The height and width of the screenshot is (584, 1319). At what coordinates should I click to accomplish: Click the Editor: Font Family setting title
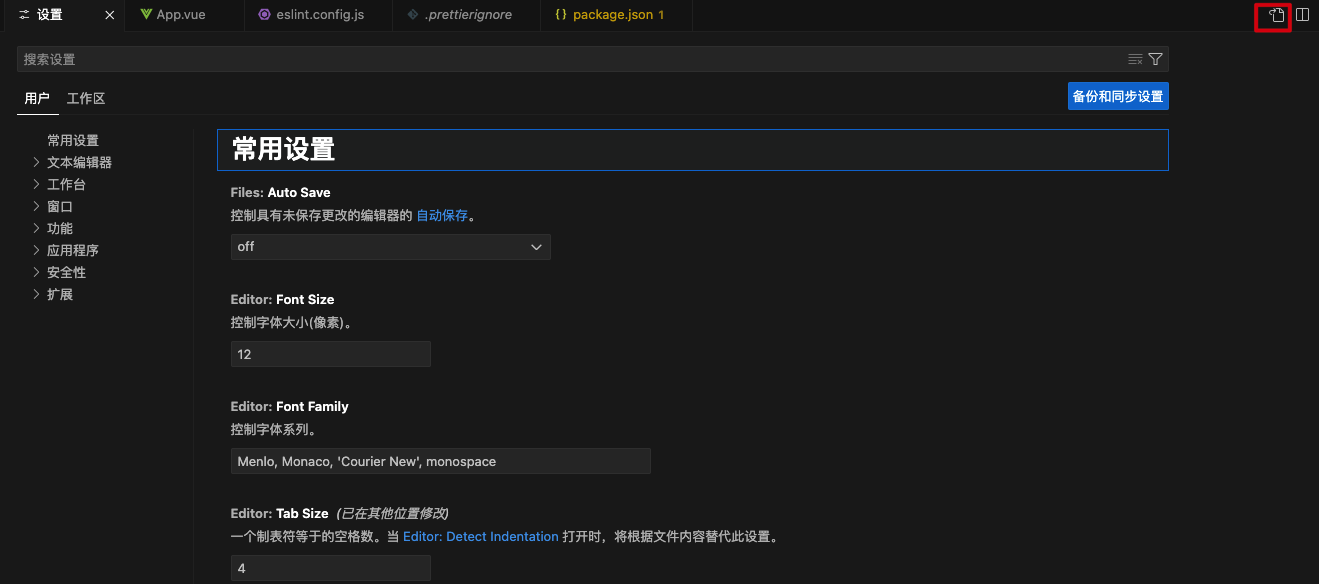289,406
